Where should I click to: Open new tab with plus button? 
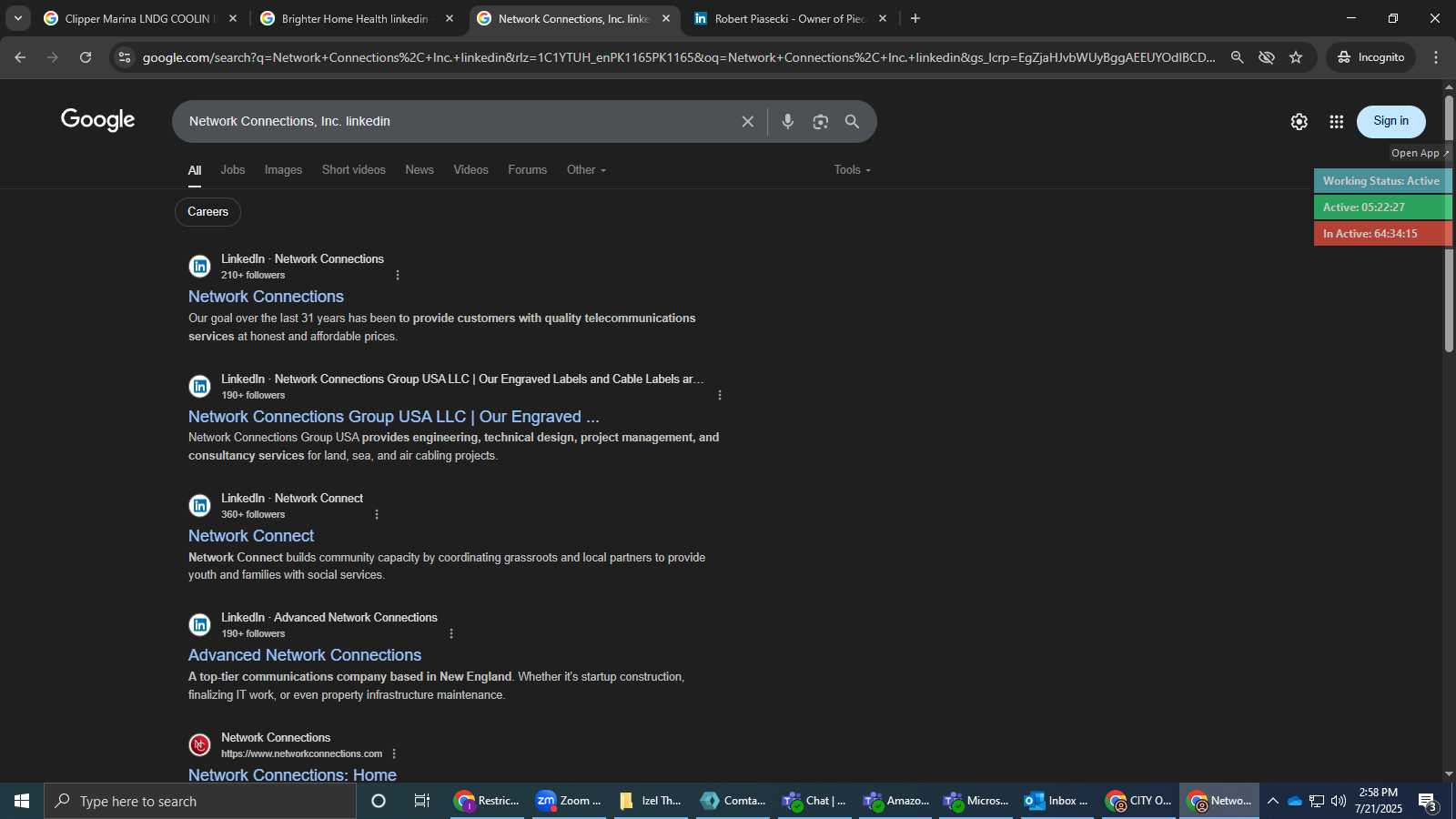(915, 18)
